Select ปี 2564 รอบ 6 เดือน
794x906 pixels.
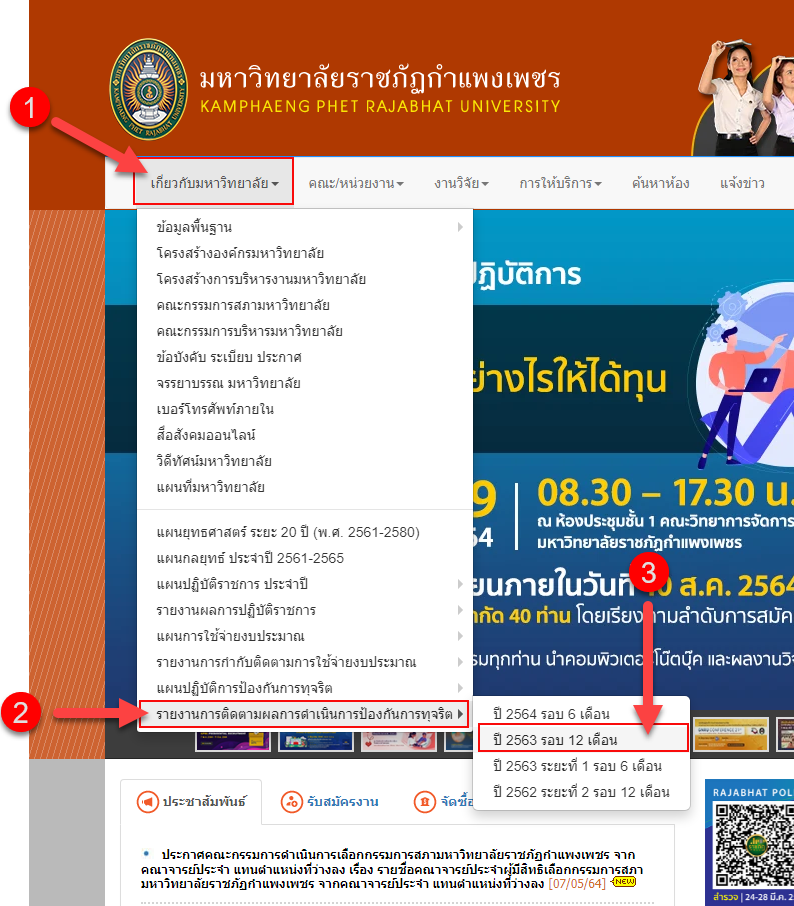point(581,714)
